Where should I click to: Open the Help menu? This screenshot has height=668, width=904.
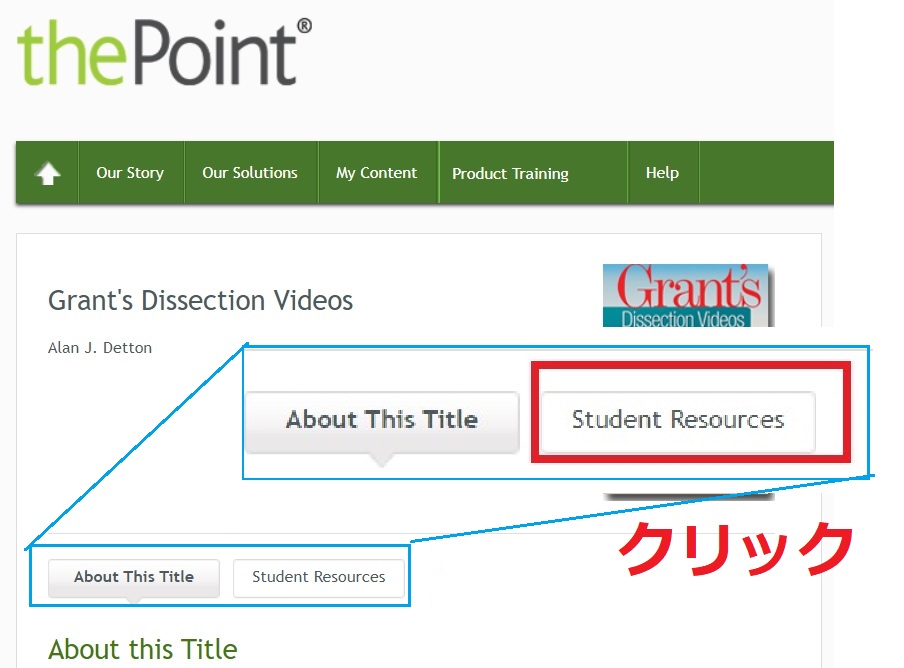tap(662, 173)
